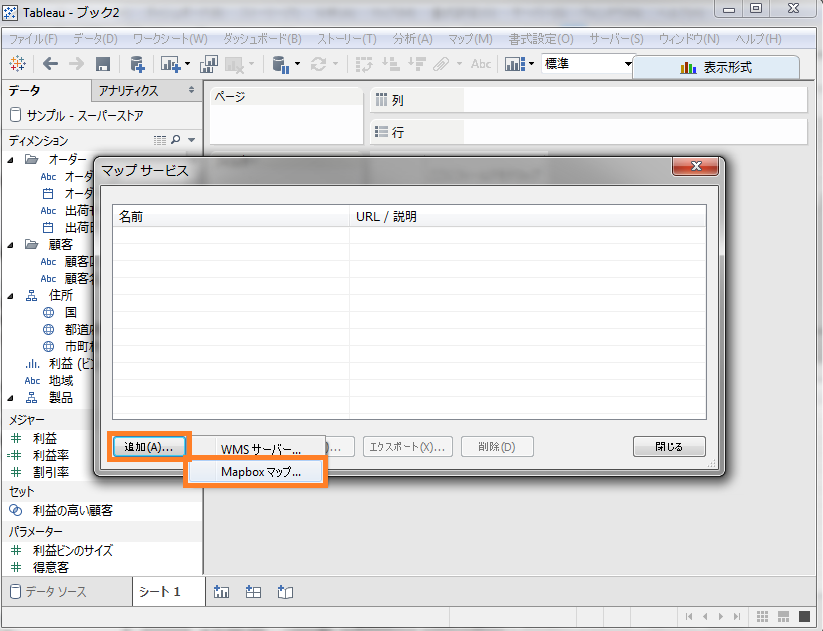This screenshot has width=823, height=631.
Task: Click the 名前 column header
Action: coord(231,216)
